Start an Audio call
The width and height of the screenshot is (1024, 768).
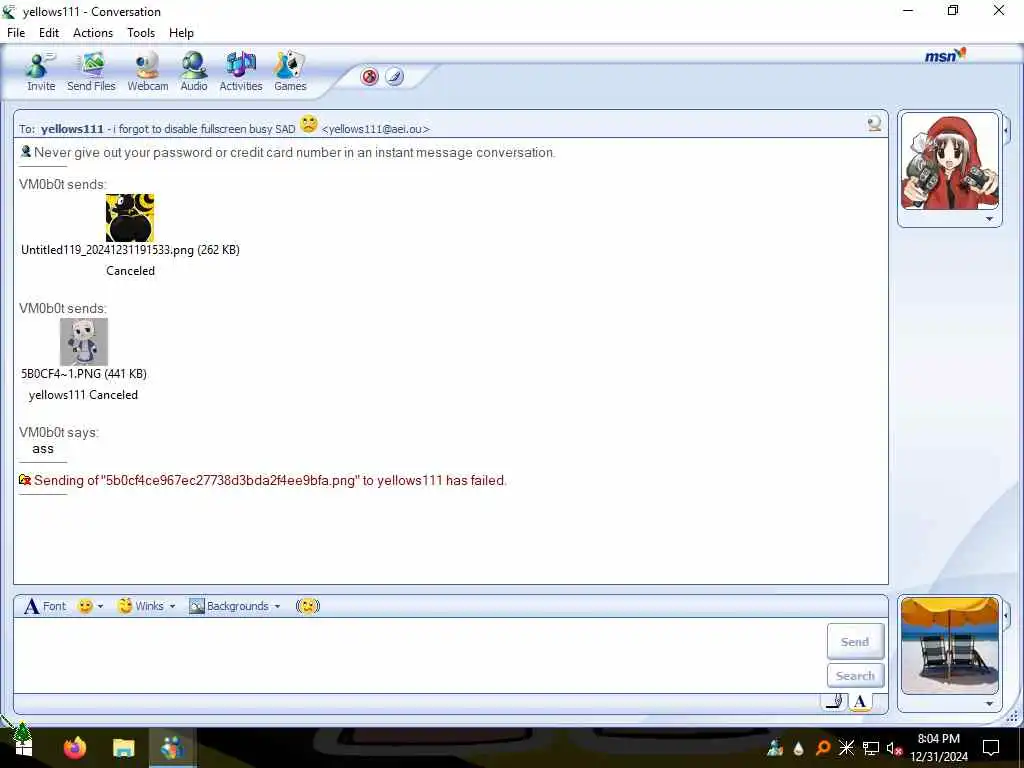tap(194, 72)
